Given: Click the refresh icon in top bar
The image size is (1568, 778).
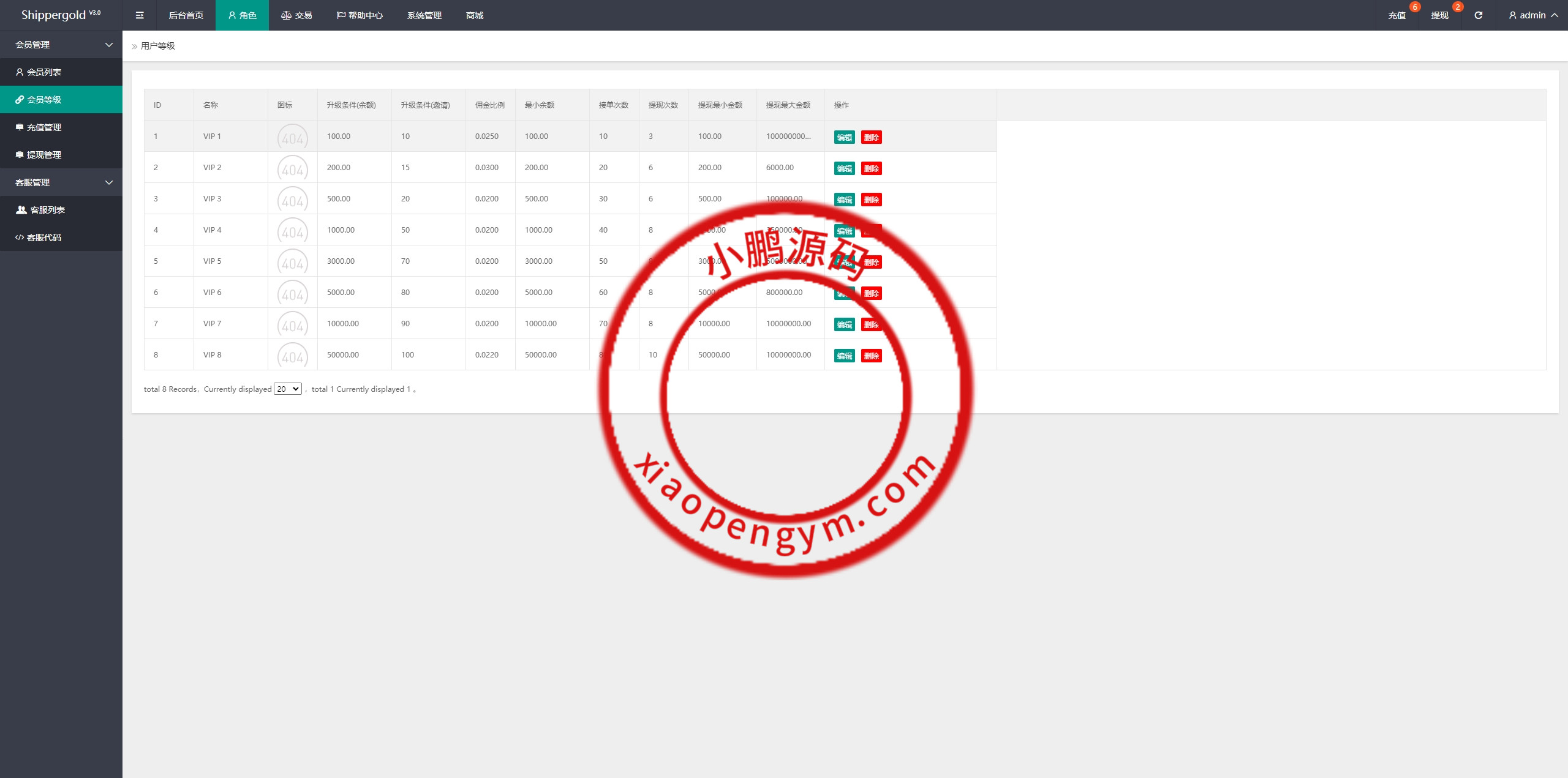Looking at the screenshot, I should tap(1478, 15).
